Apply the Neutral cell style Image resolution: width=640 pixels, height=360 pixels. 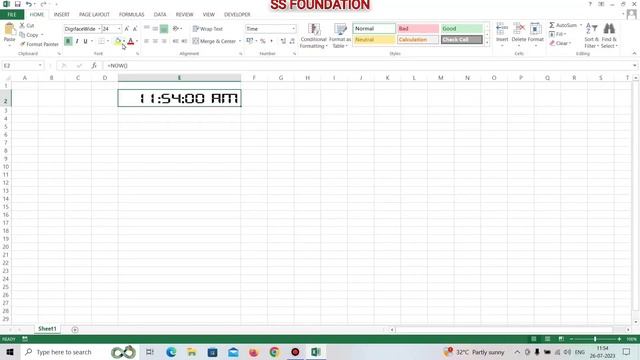tap(374, 40)
